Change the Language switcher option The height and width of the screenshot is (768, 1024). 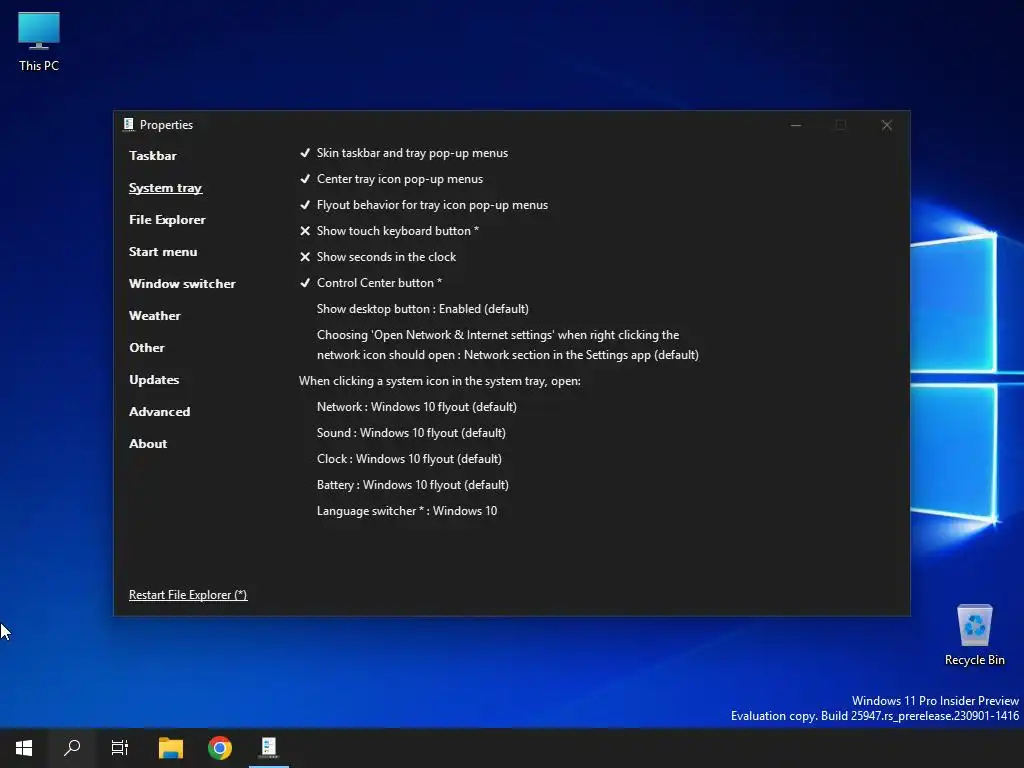[x=407, y=511]
